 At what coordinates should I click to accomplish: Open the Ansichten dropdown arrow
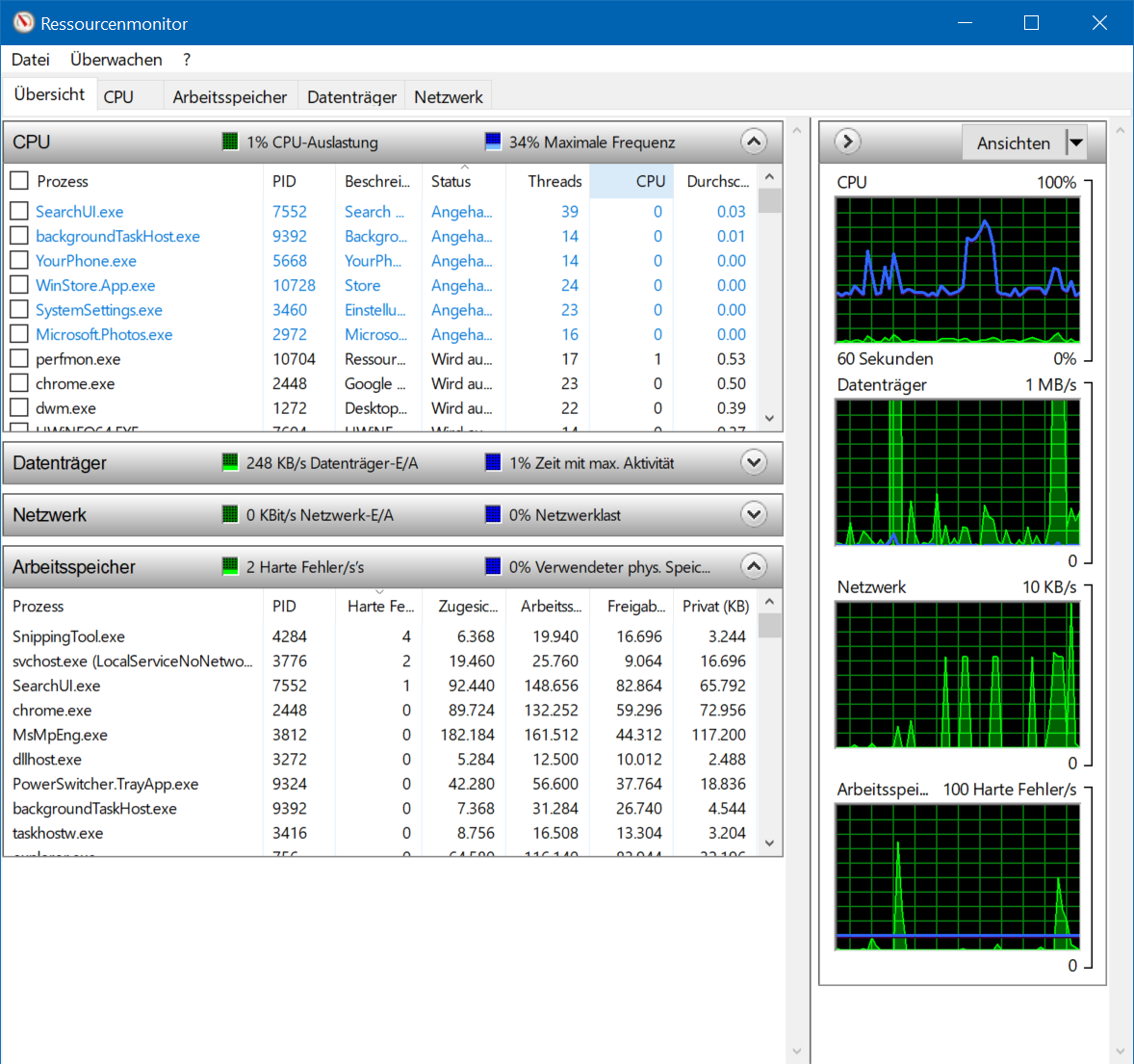point(1076,143)
